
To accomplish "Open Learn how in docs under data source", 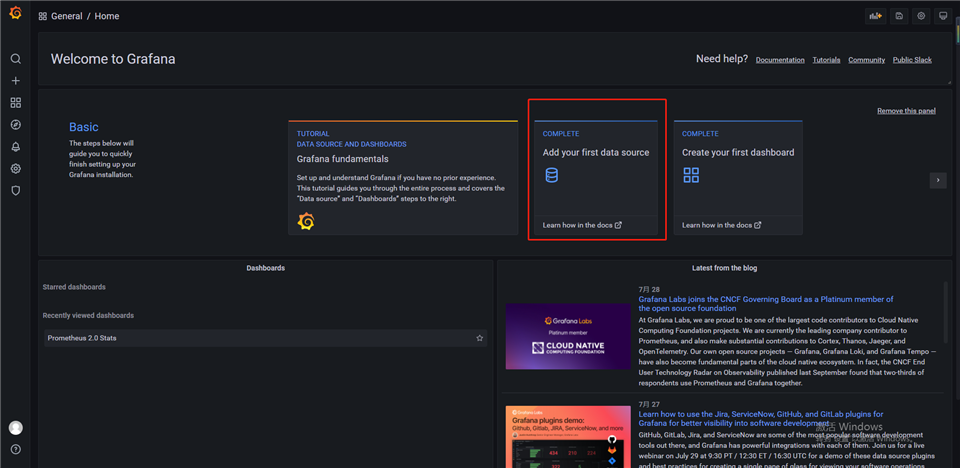I will (x=582, y=225).
